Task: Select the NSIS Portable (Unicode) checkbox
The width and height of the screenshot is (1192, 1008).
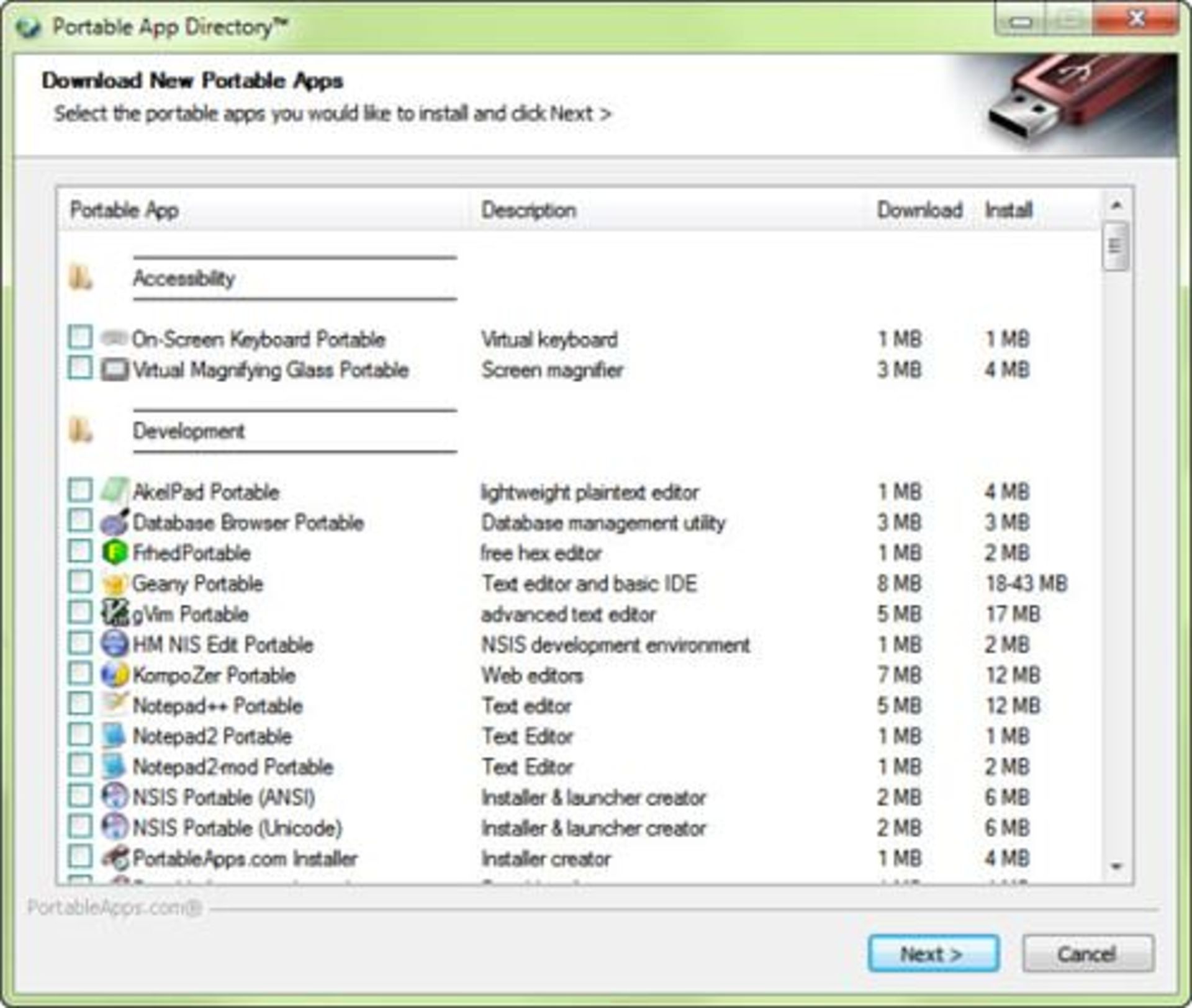Action: (80, 826)
